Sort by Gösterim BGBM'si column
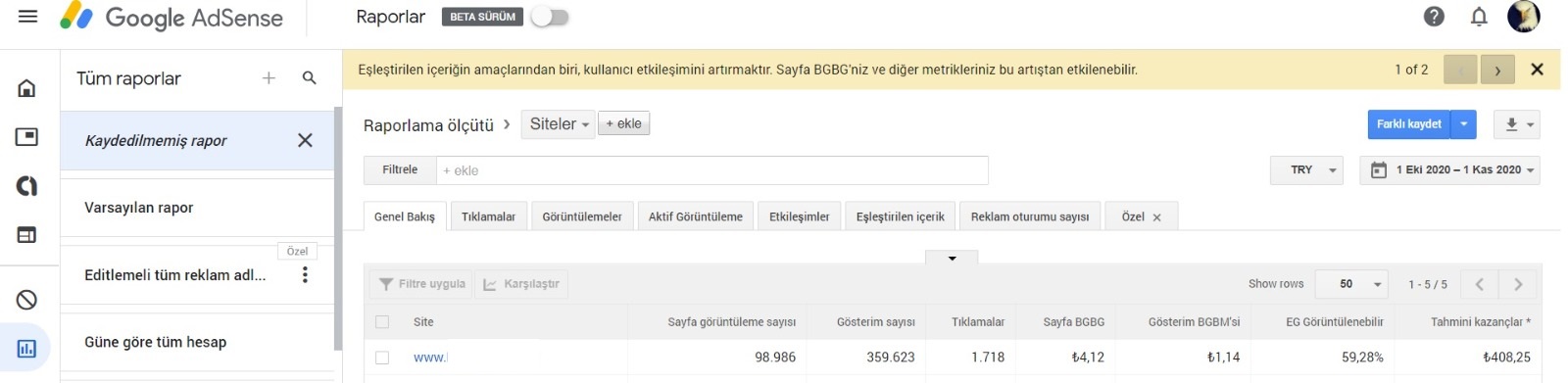Image resolution: width=1568 pixels, height=383 pixels. tap(1194, 321)
